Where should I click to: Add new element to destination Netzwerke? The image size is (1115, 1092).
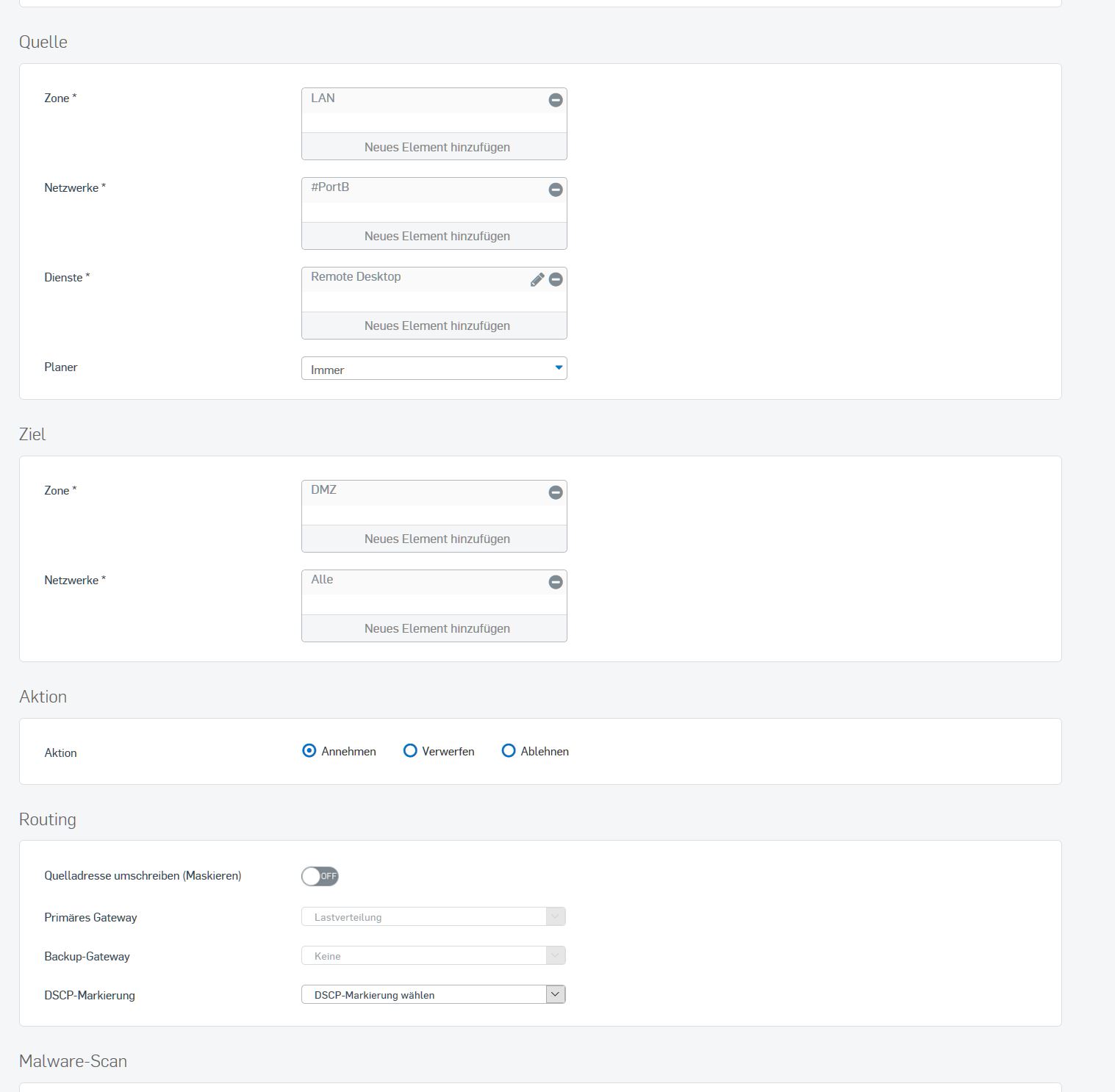pyautogui.click(x=434, y=628)
